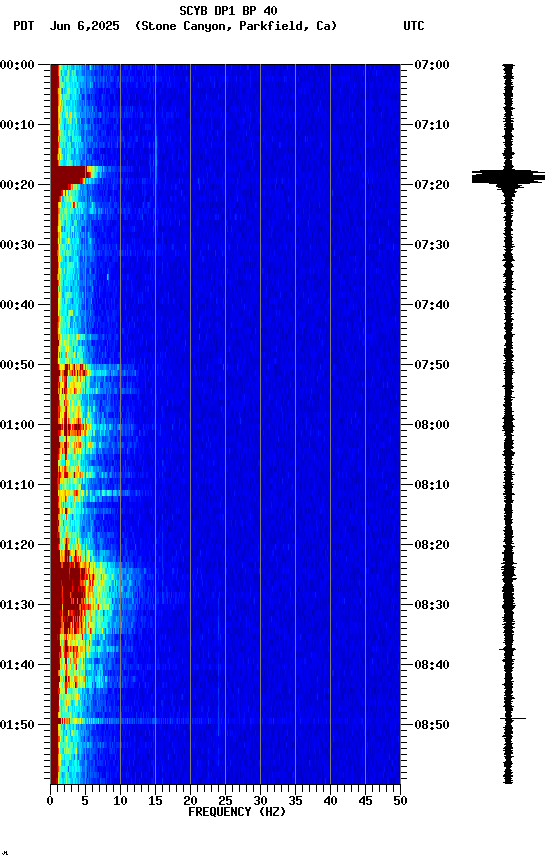Click the 01:40 PDT time label
552x864 pixels.
[17, 665]
